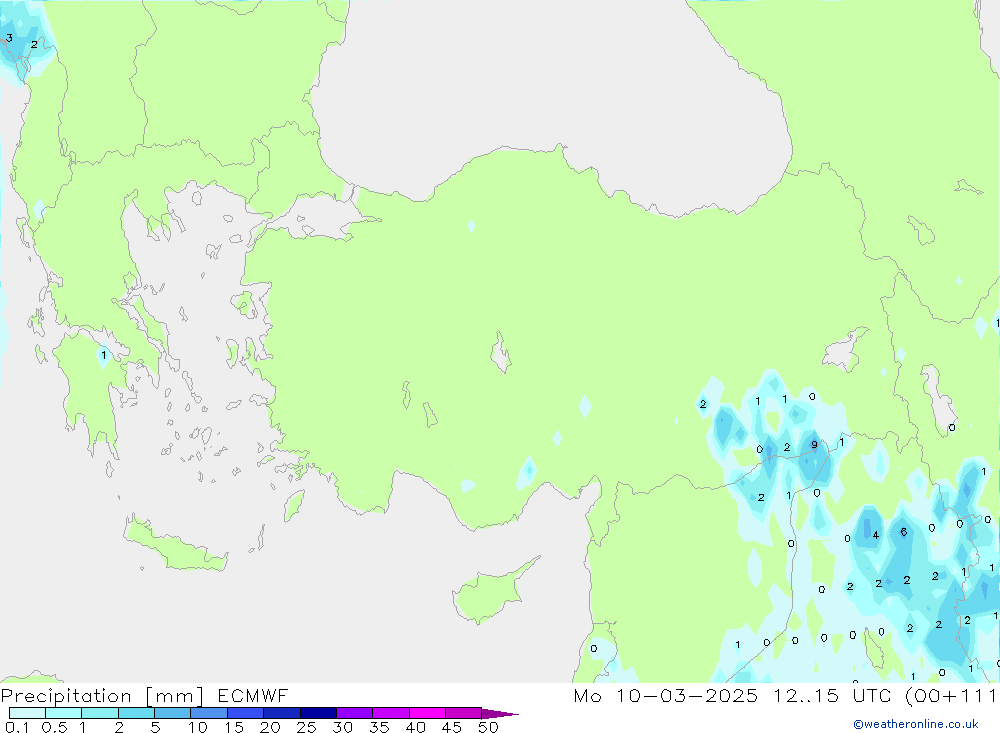
Task: Click the legend tick label '0.5'
Action: (54, 727)
